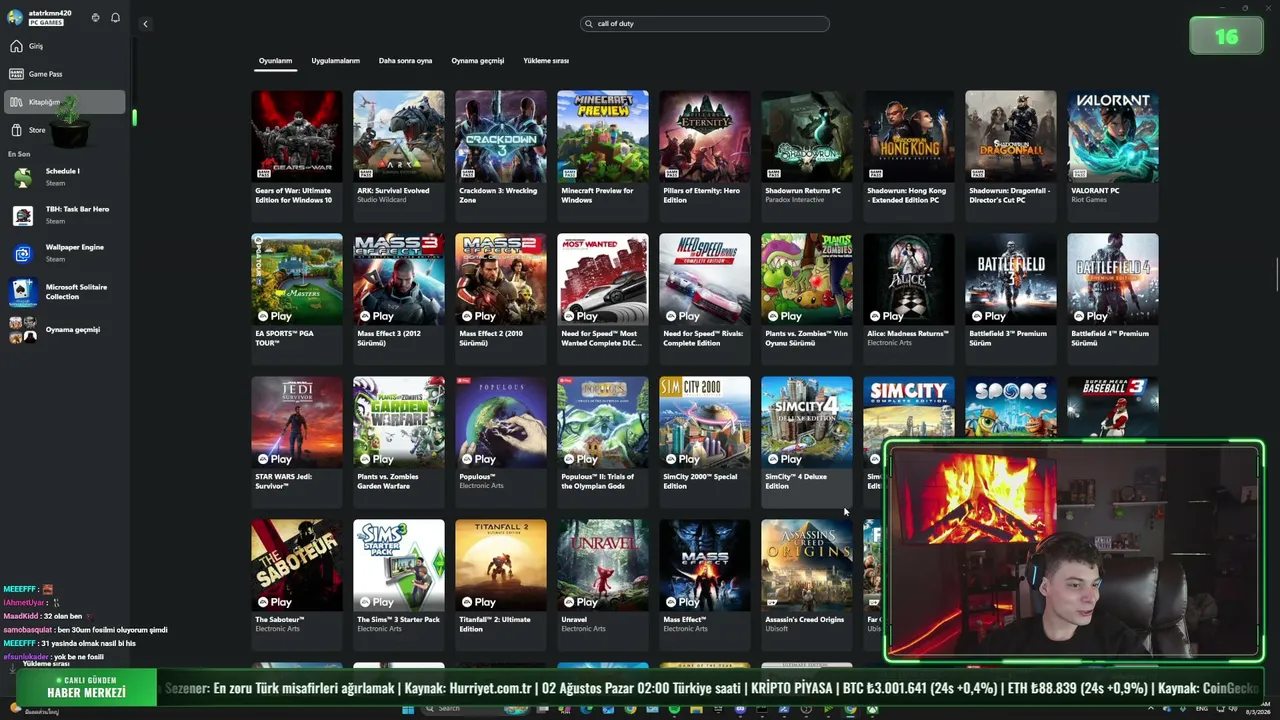Switch to the Daha sonra oyna tab
Viewport: 1280px width, 720px height.
pyautogui.click(x=405, y=61)
